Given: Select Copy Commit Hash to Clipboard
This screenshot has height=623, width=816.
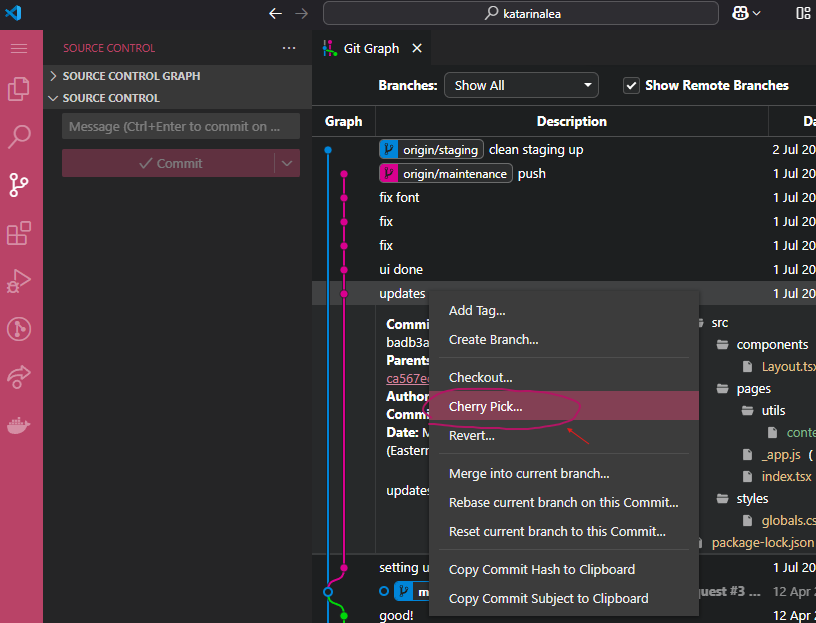Looking at the screenshot, I should (x=564, y=569).
